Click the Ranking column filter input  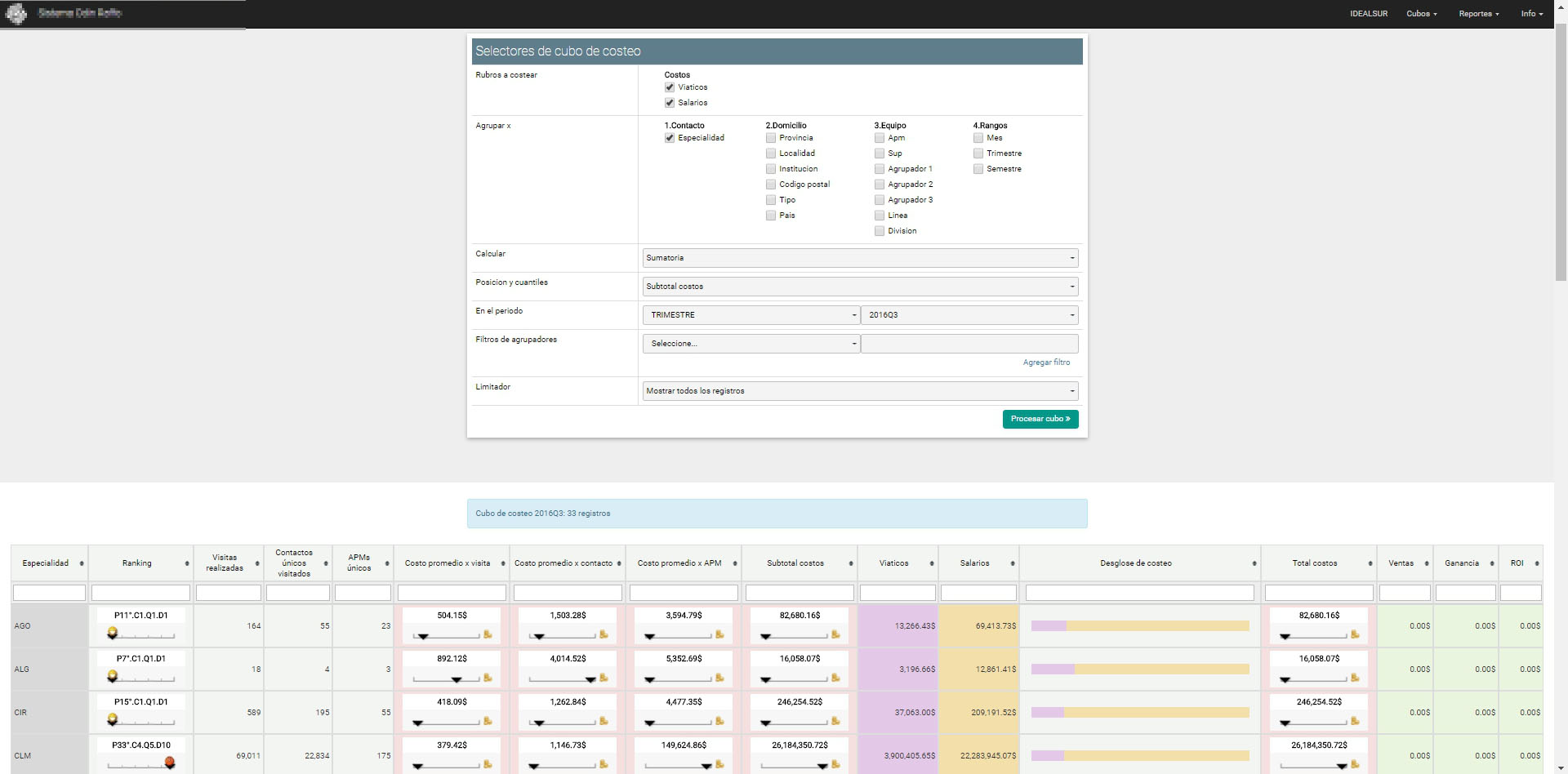tap(140, 593)
